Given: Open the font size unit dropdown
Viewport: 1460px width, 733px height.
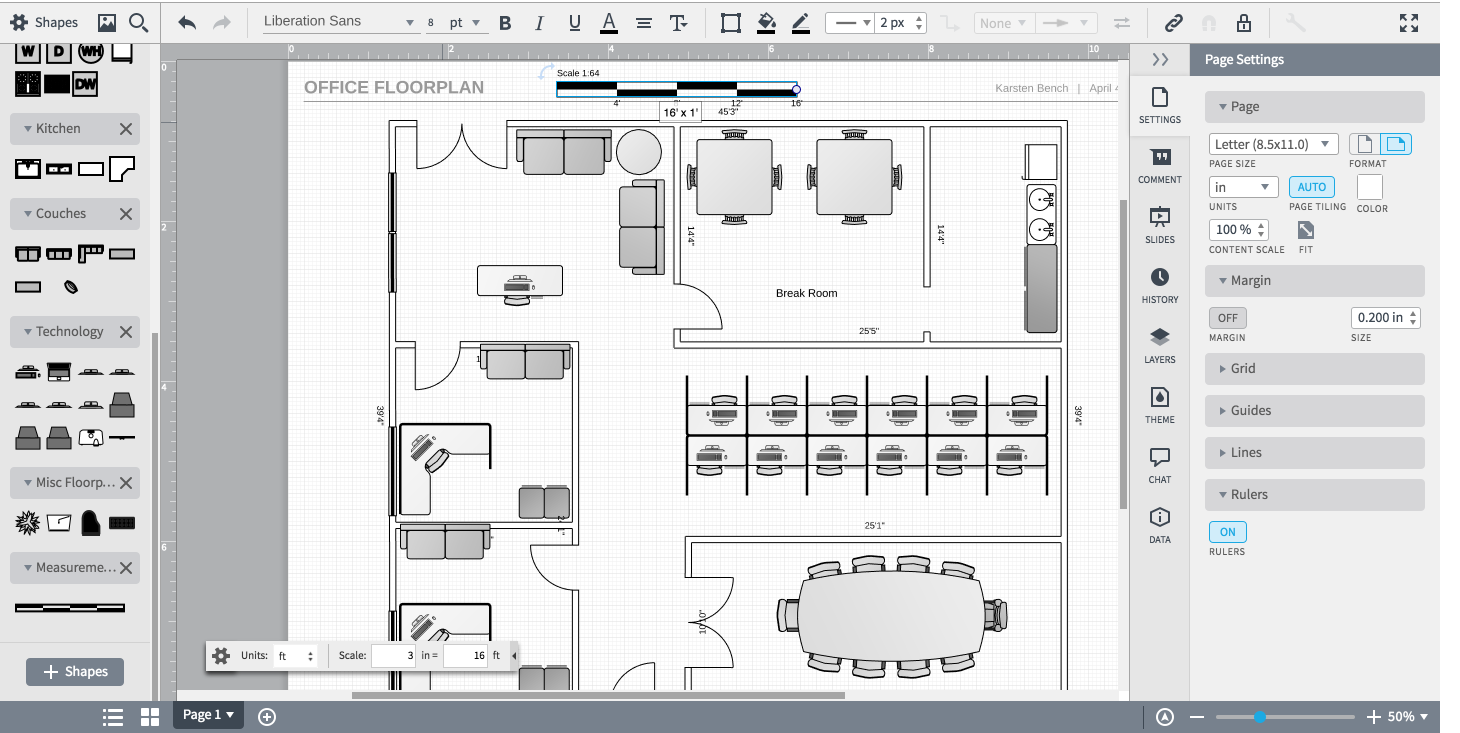Looking at the screenshot, I should point(465,22).
